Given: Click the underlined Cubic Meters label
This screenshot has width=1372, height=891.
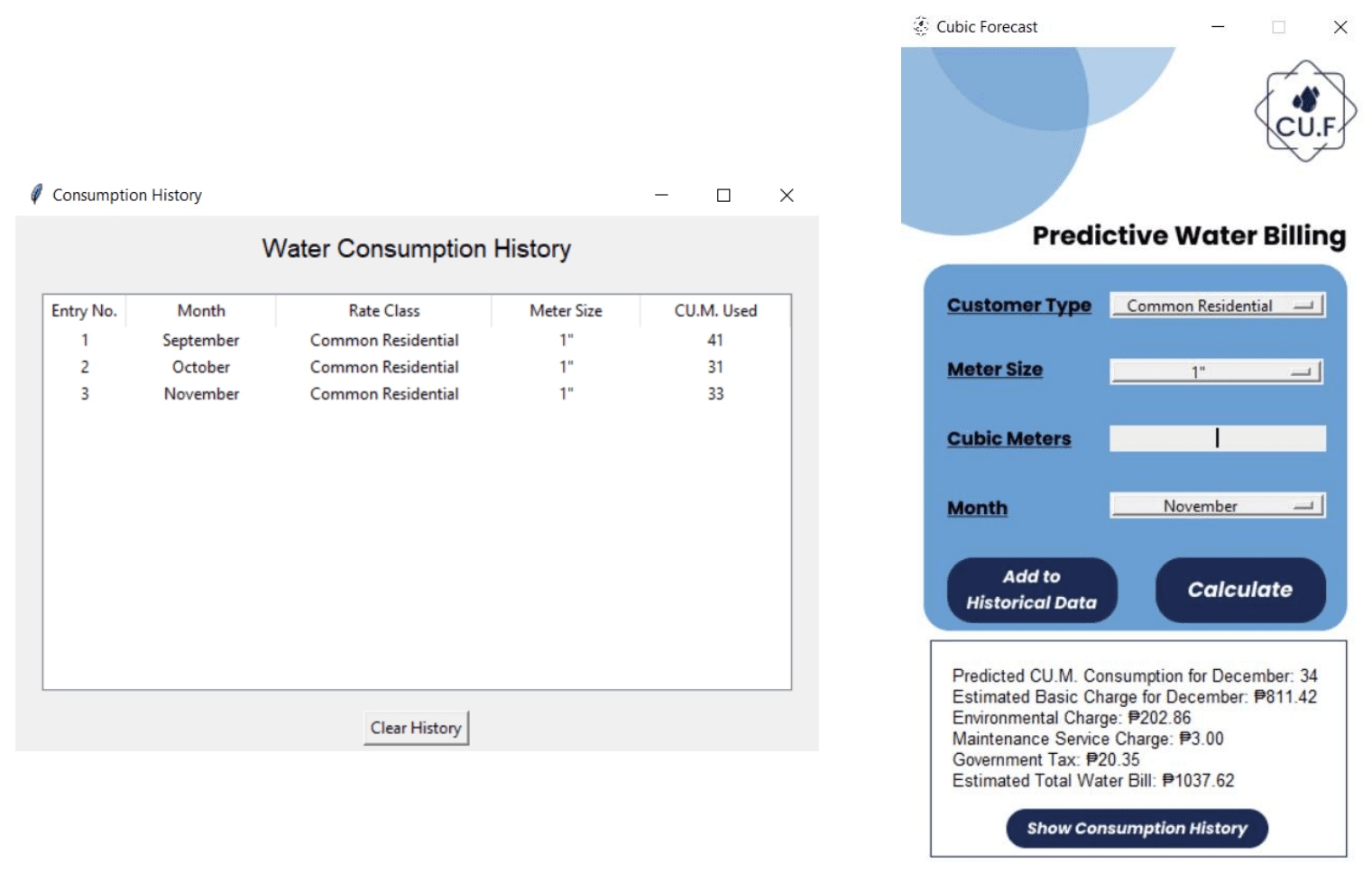Looking at the screenshot, I should (x=1008, y=438).
